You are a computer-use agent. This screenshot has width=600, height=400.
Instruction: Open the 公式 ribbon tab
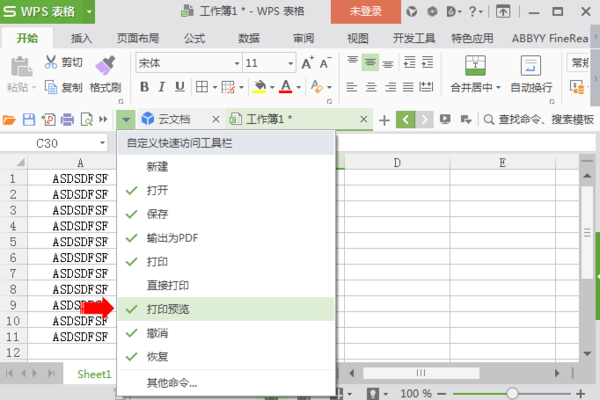click(194, 38)
